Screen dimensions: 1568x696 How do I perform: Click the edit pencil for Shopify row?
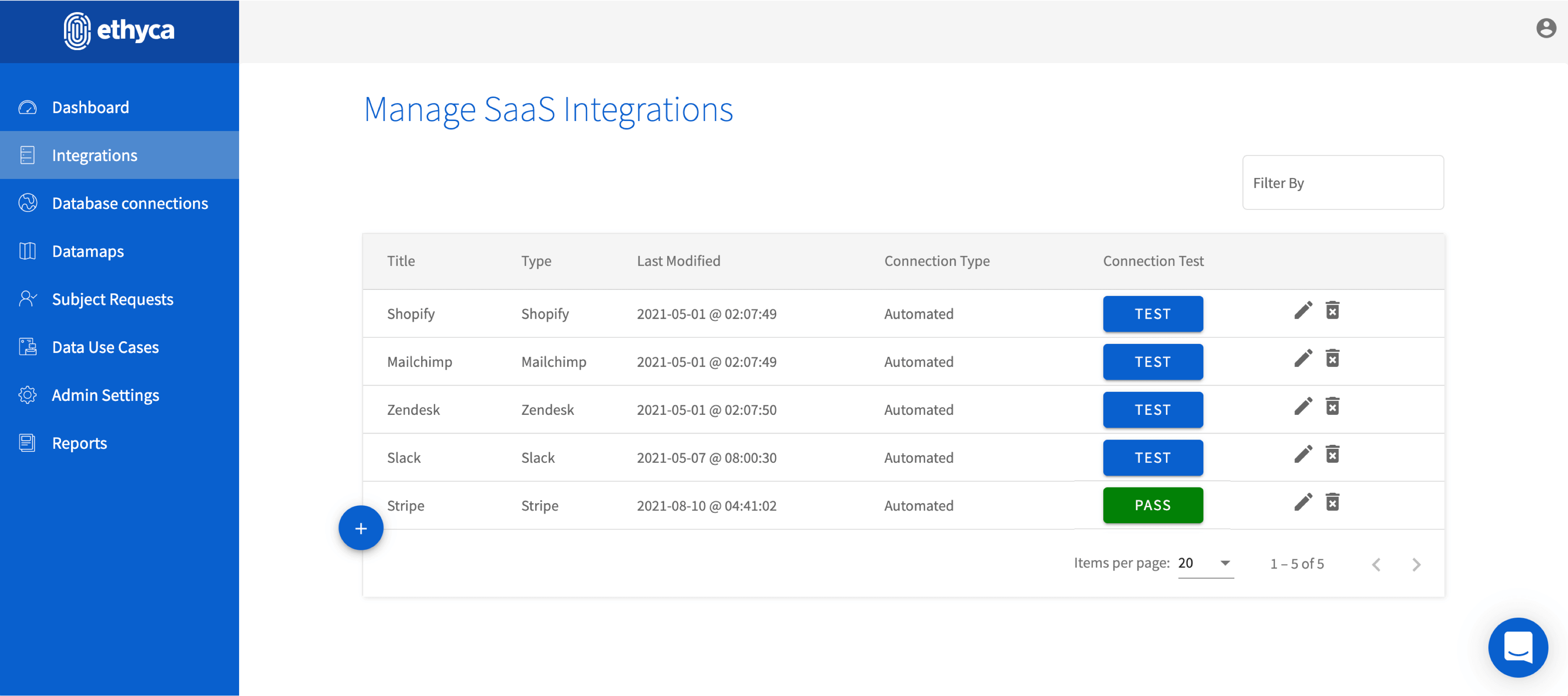click(1303, 311)
